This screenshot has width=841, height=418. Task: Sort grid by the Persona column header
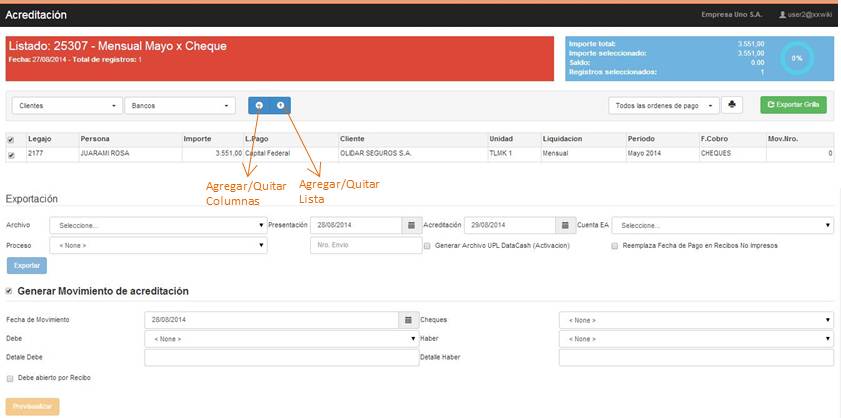pyautogui.click(x=95, y=139)
